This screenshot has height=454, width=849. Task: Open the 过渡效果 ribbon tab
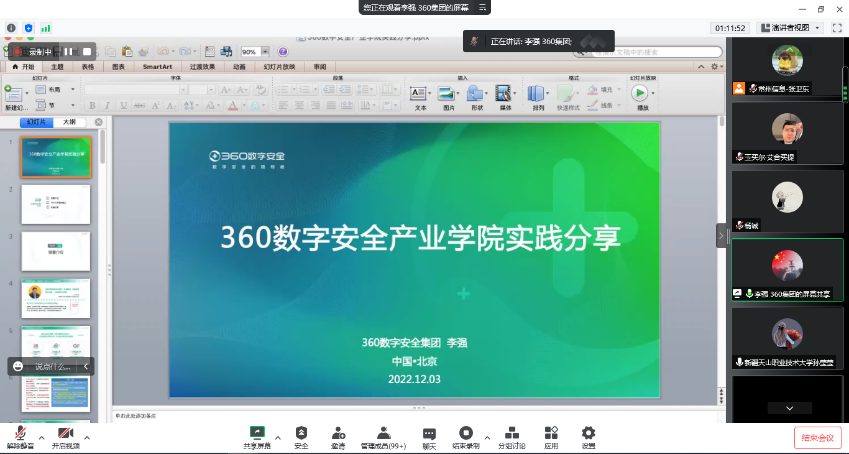pos(203,67)
